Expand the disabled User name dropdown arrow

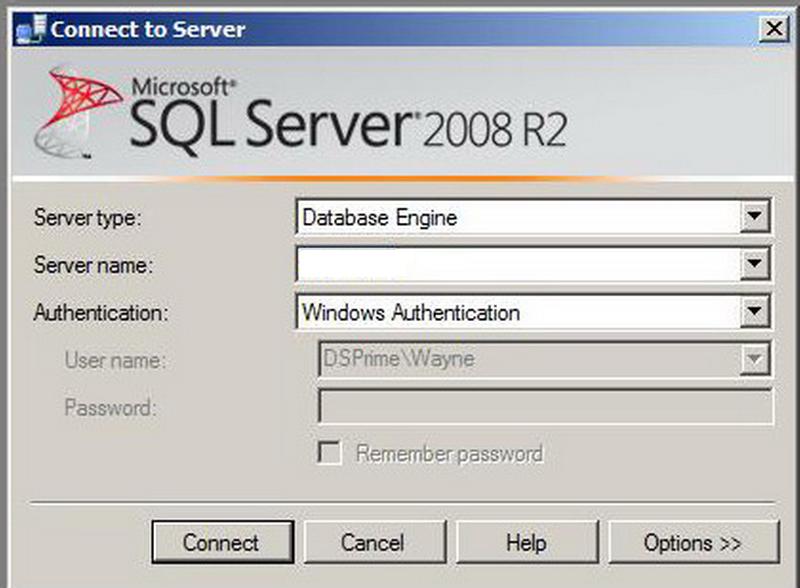[755, 359]
